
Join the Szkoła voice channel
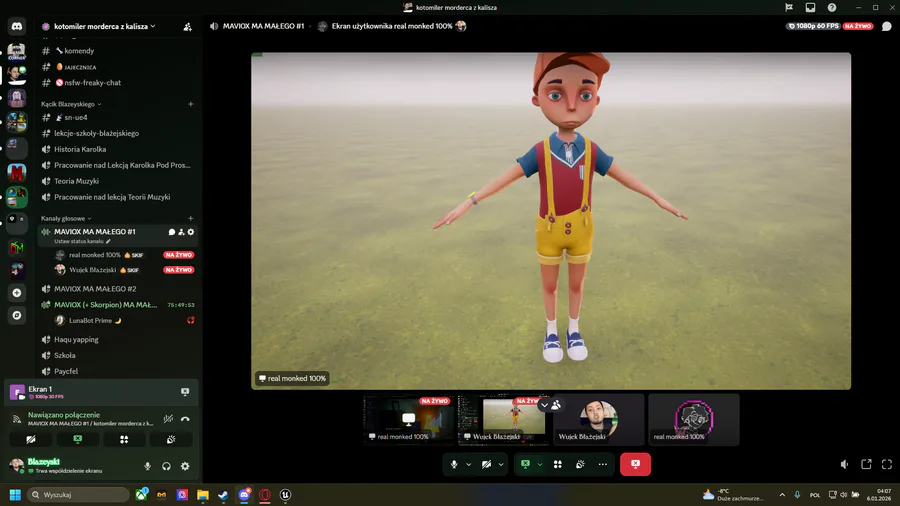pyautogui.click(x=118, y=355)
